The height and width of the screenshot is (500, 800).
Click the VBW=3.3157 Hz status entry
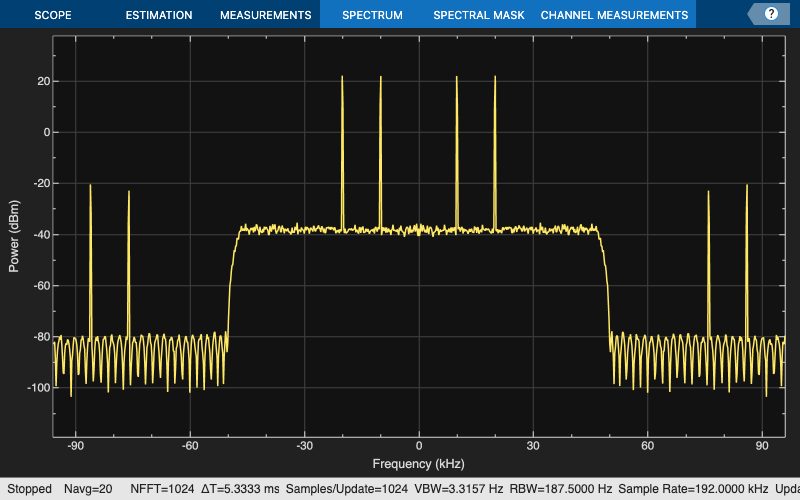click(x=459, y=489)
